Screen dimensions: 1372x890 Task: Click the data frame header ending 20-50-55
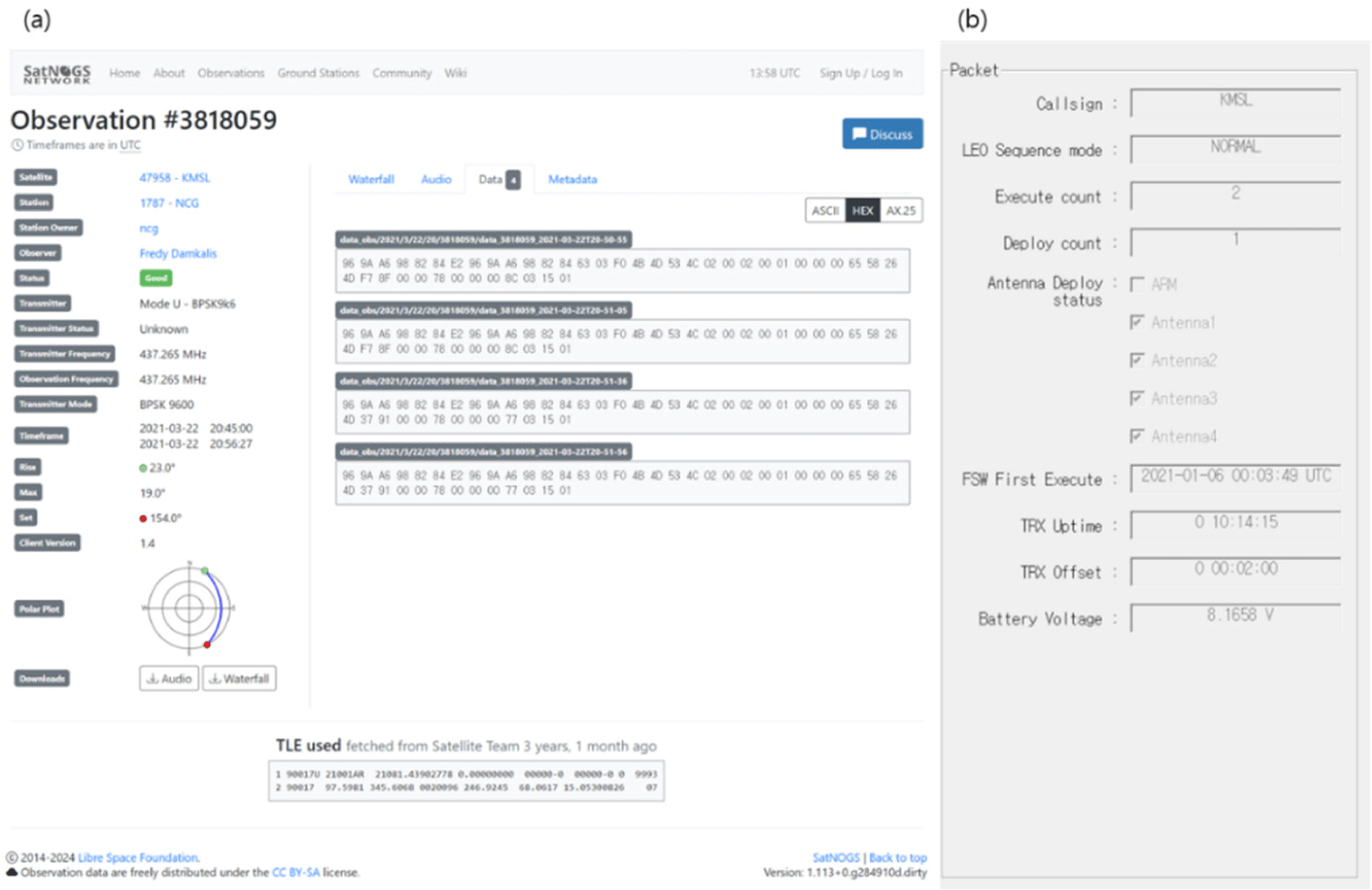[x=484, y=240]
